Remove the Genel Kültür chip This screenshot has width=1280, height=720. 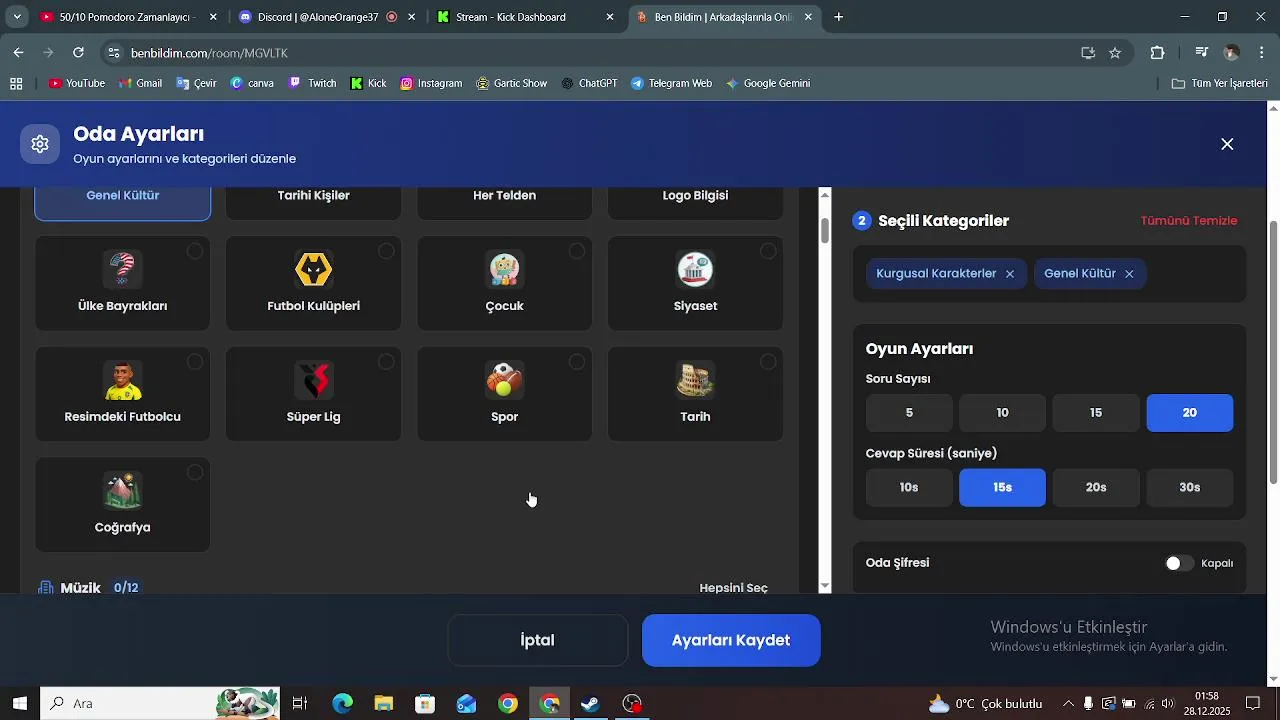point(1129,274)
